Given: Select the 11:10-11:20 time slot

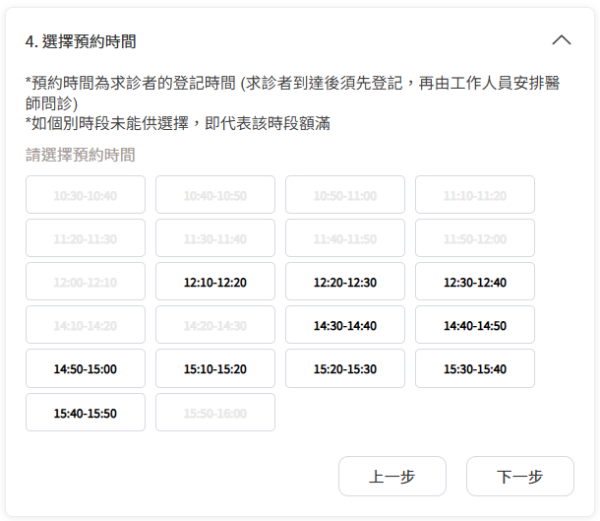Looking at the screenshot, I should pyautogui.click(x=475, y=195).
